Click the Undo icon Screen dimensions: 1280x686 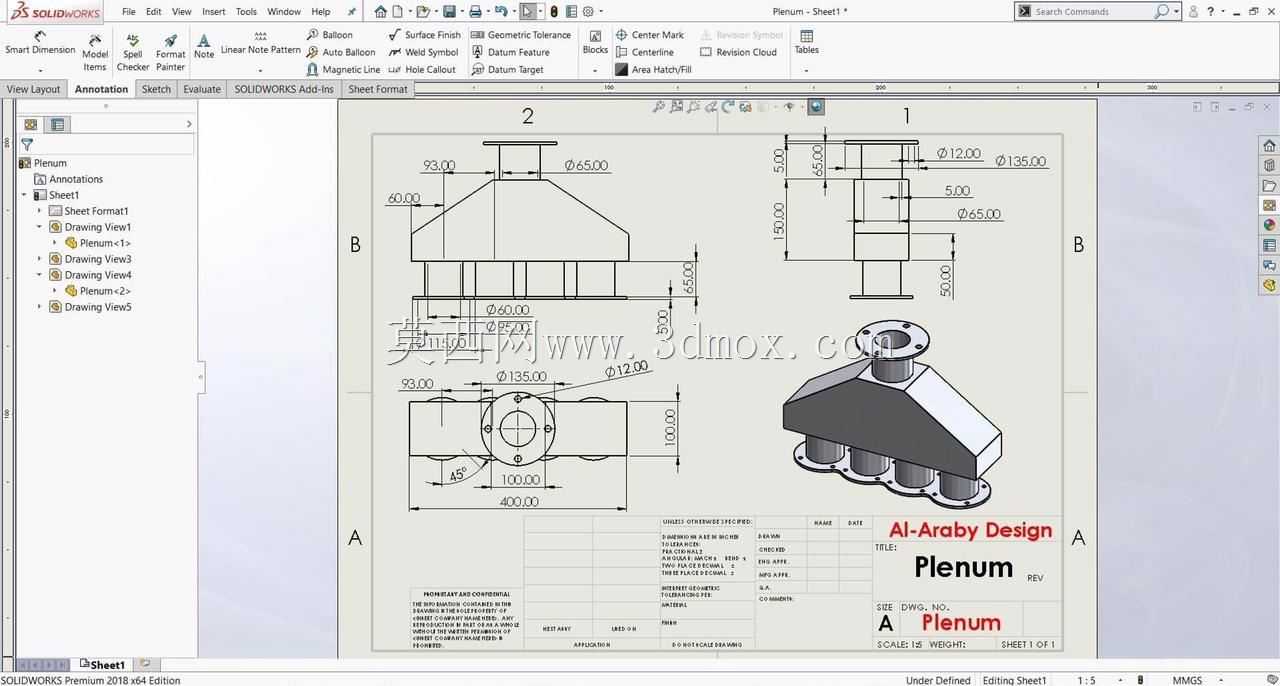[x=501, y=12]
